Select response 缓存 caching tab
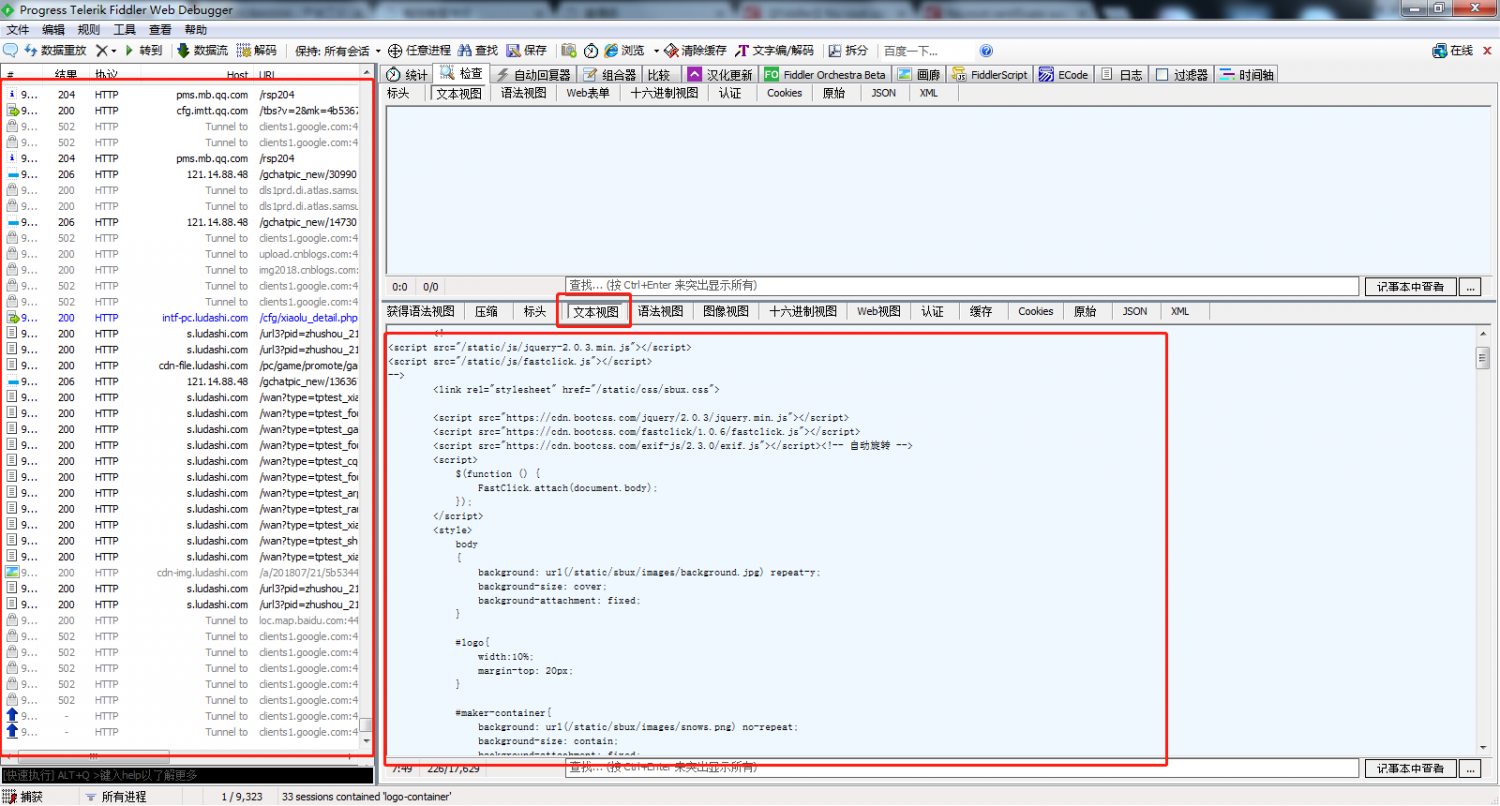Image resolution: width=1500 pixels, height=806 pixels. pos(982,311)
